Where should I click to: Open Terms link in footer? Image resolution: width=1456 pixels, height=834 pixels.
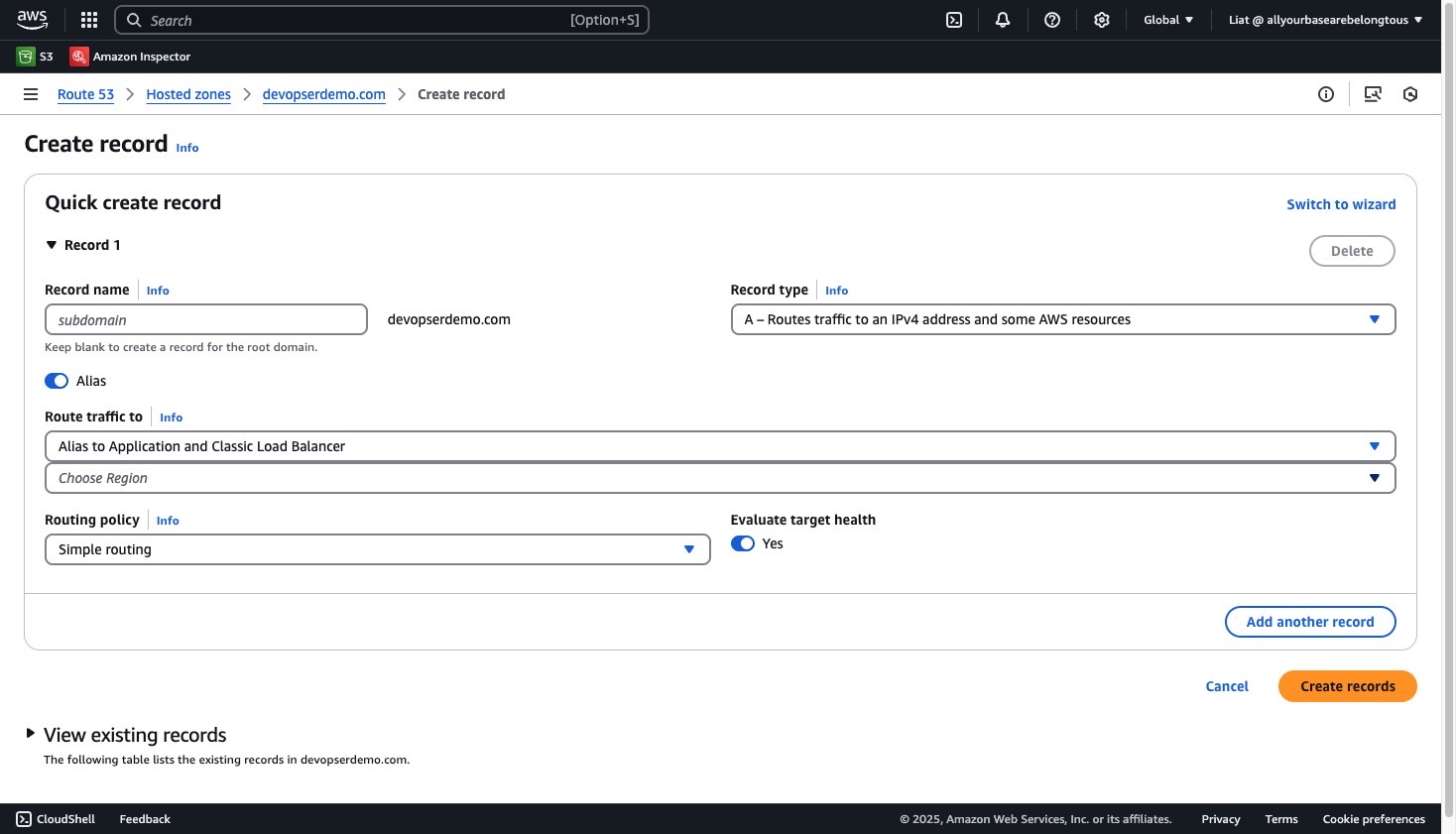(1281, 819)
